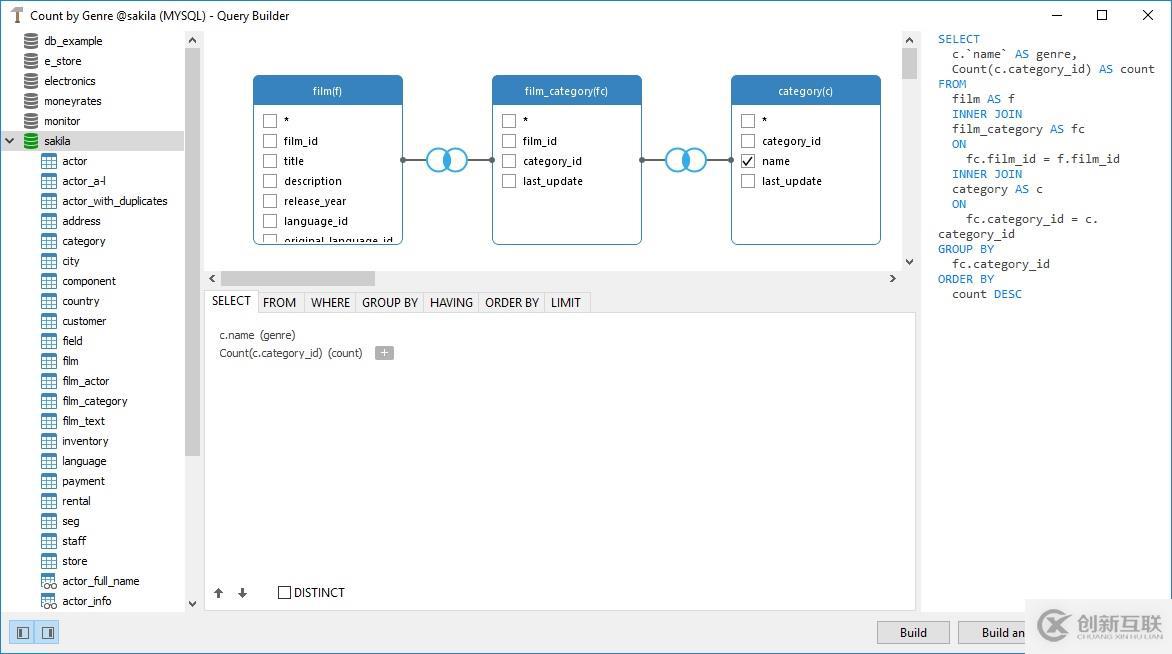Switch to the LIMIT tab
Viewport: 1172px width, 654px height.
click(566, 303)
